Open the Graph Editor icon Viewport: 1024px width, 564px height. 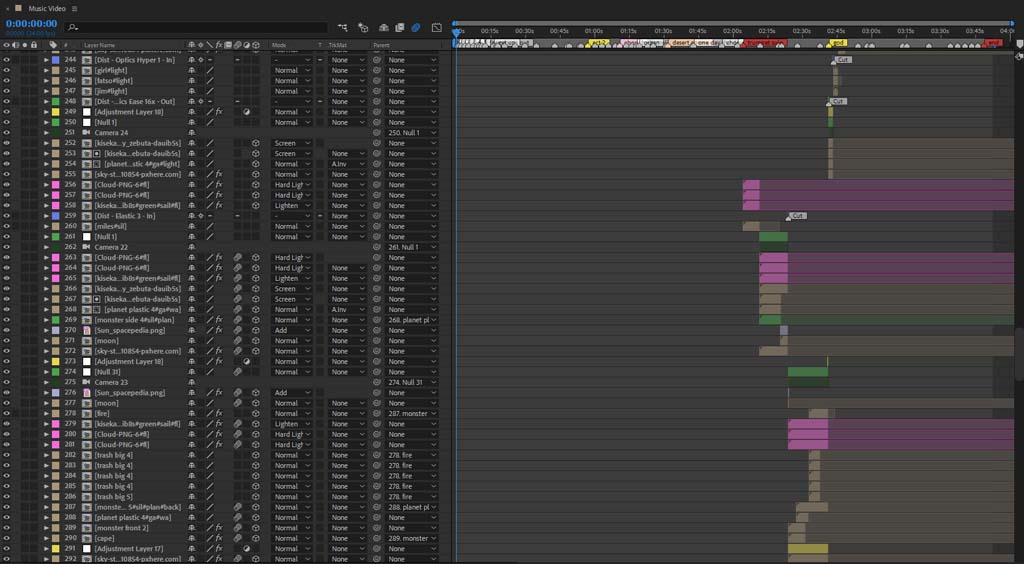[437, 27]
